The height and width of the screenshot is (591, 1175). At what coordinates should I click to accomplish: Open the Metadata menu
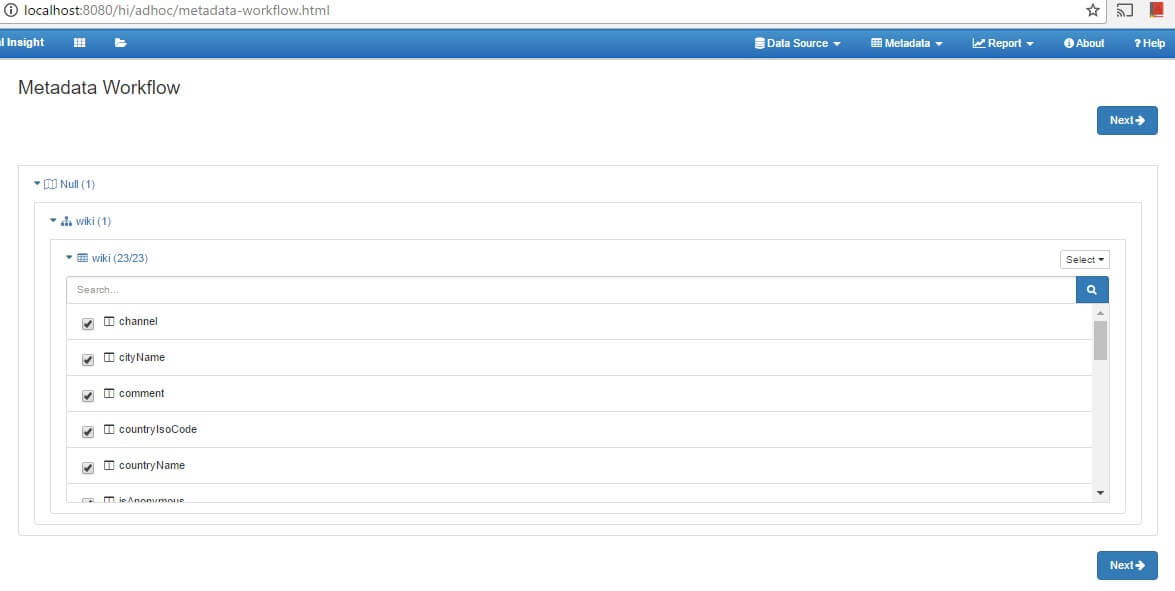click(x=907, y=43)
